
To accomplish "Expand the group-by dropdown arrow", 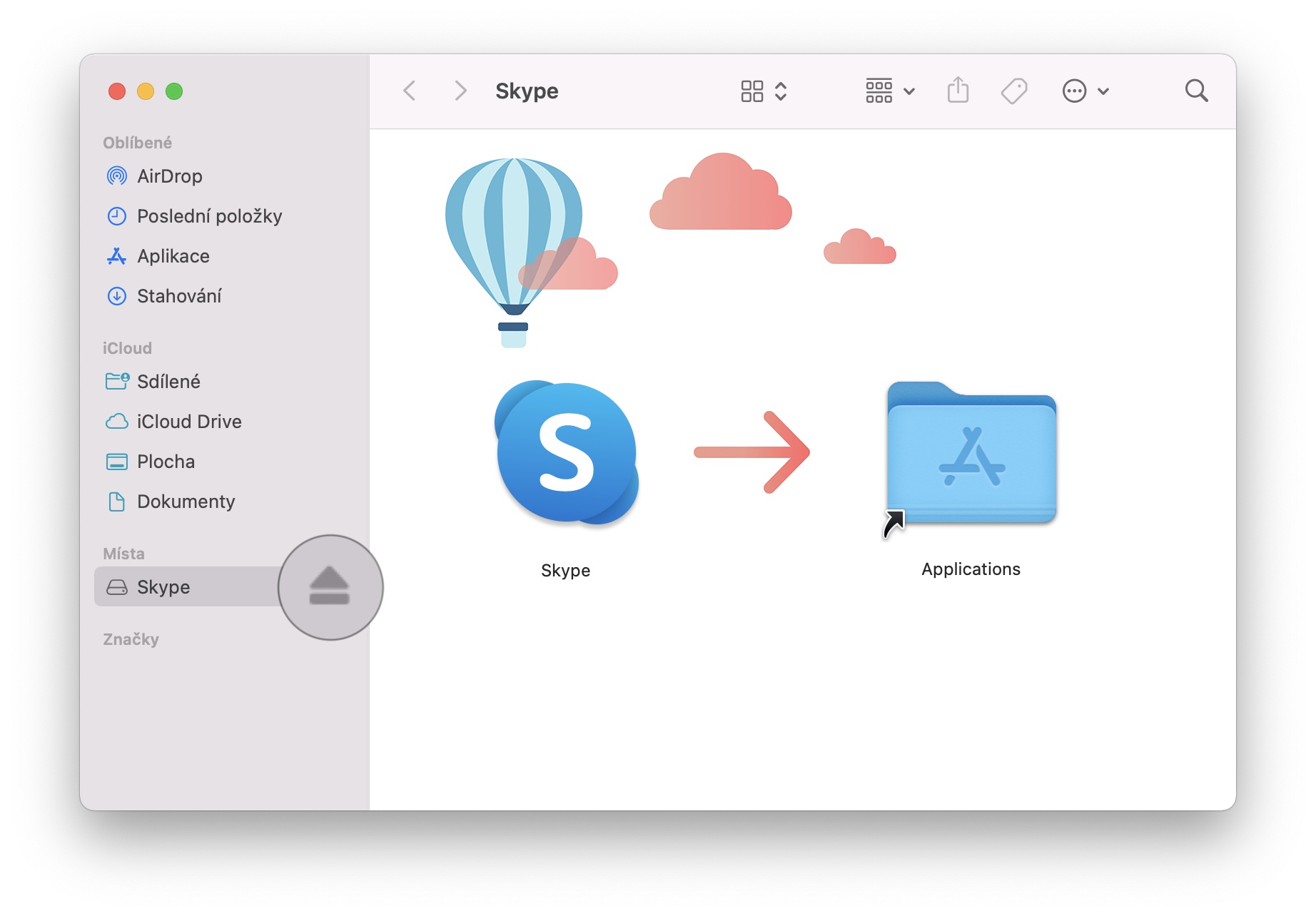I will tap(909, 91).
